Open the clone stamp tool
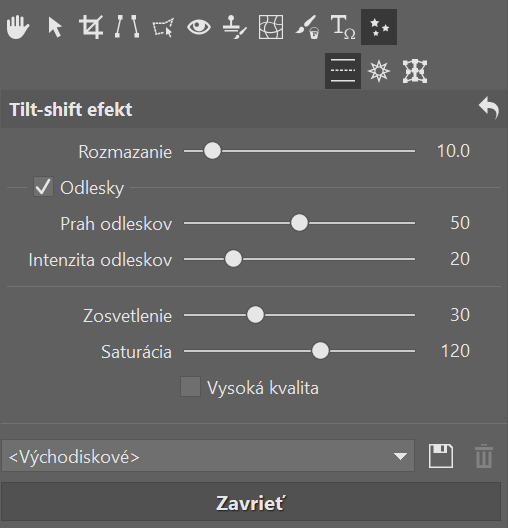This screenshot has height=528, width=508. pos(235,27)
